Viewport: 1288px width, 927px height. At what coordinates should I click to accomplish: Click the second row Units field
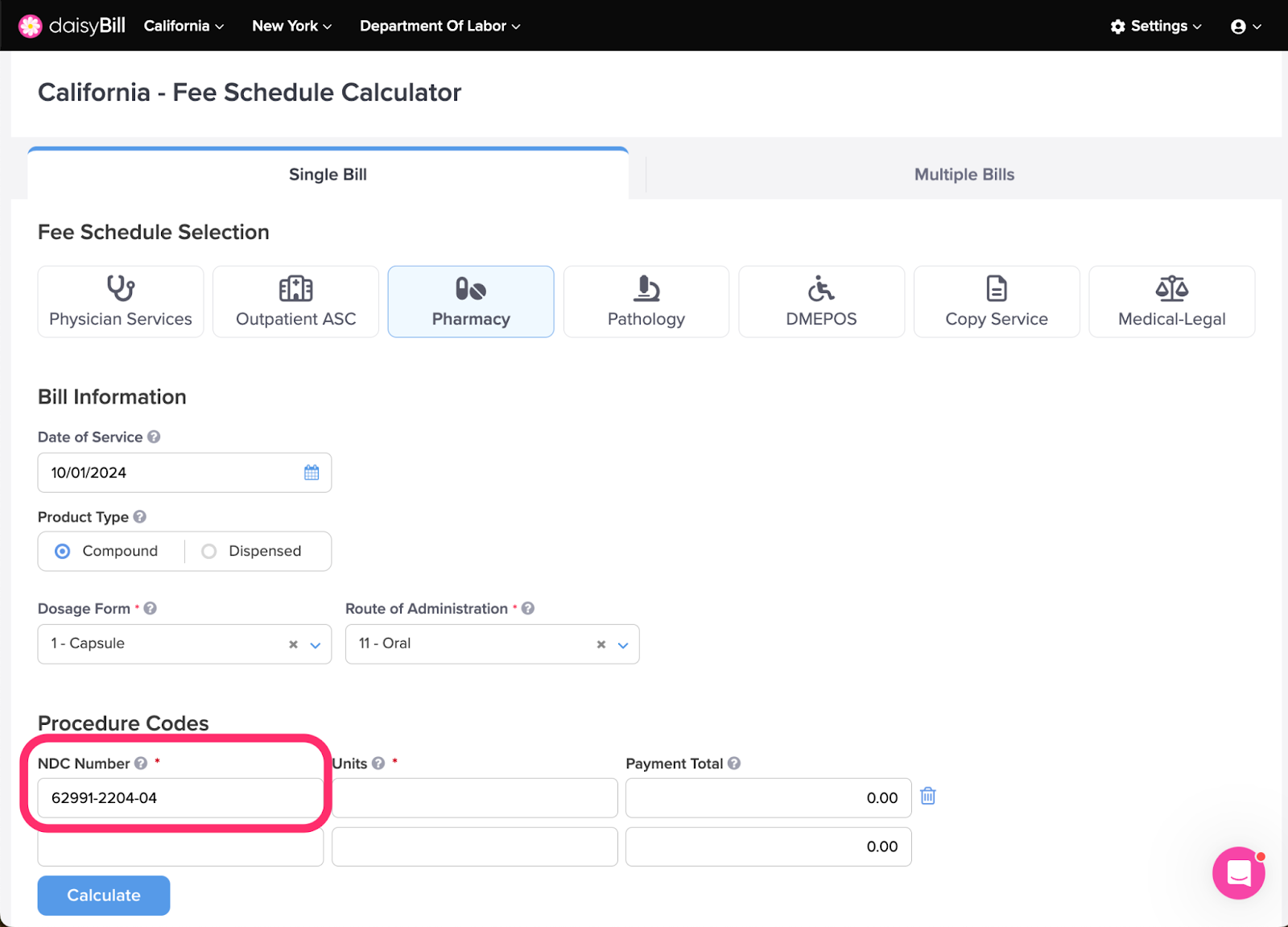point(475,846)
